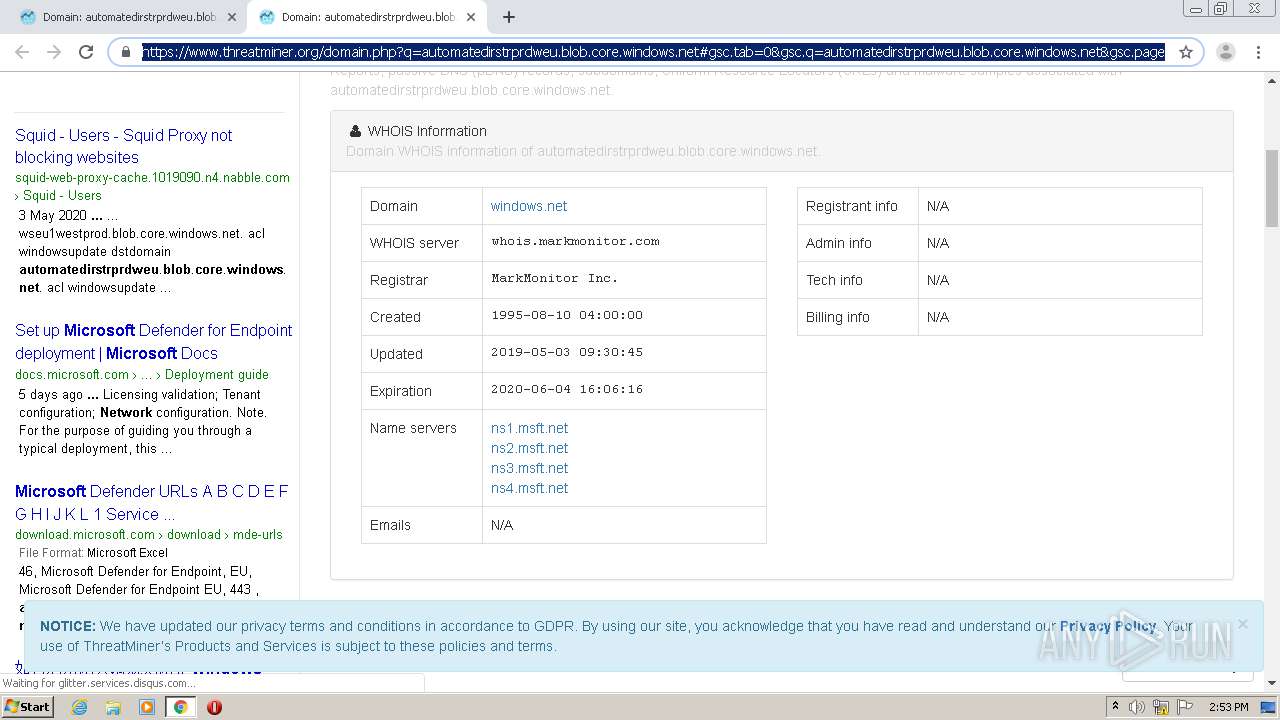
Task: Open Set up Microsoft Defender for Endpoint result
Action: click(x=153, y=342)
